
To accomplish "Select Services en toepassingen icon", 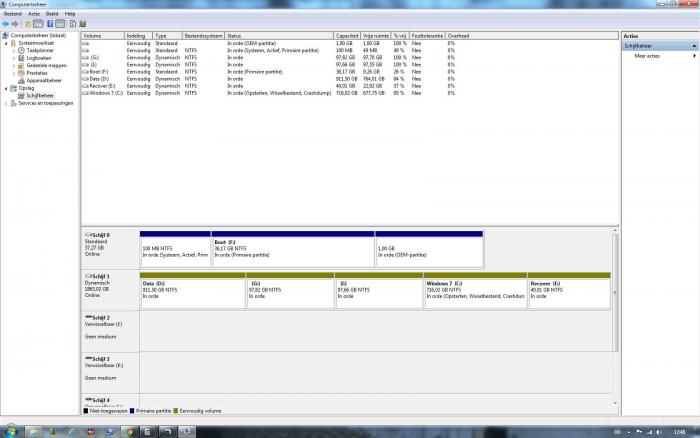I will click(13, 103).
